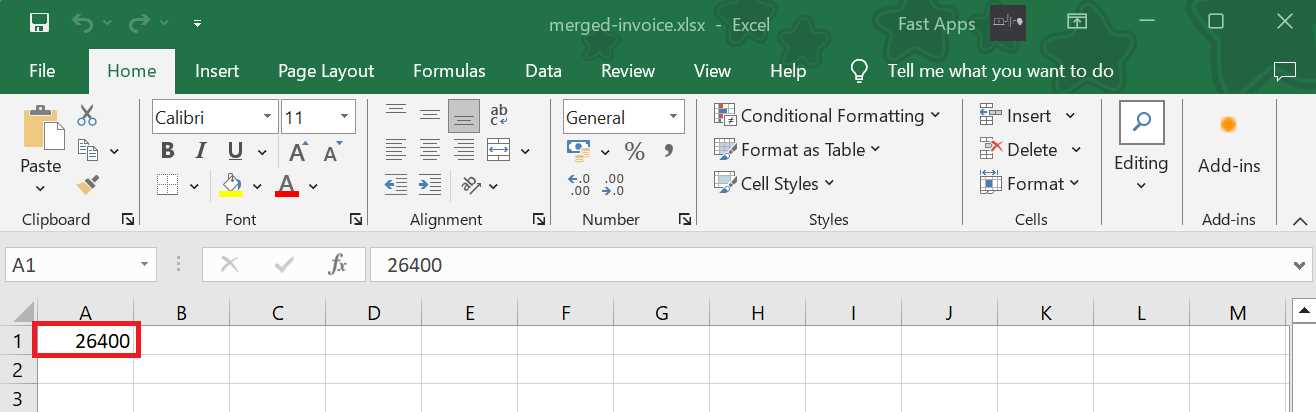Open the Alignment settings dialog launcher

[539, 219]
